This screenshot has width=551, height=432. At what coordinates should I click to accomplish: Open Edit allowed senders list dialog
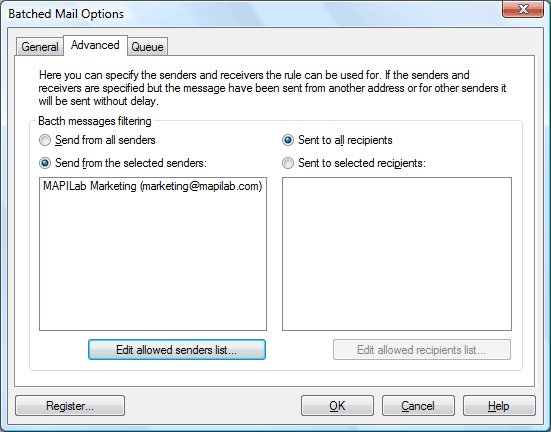tap(177, 349)
